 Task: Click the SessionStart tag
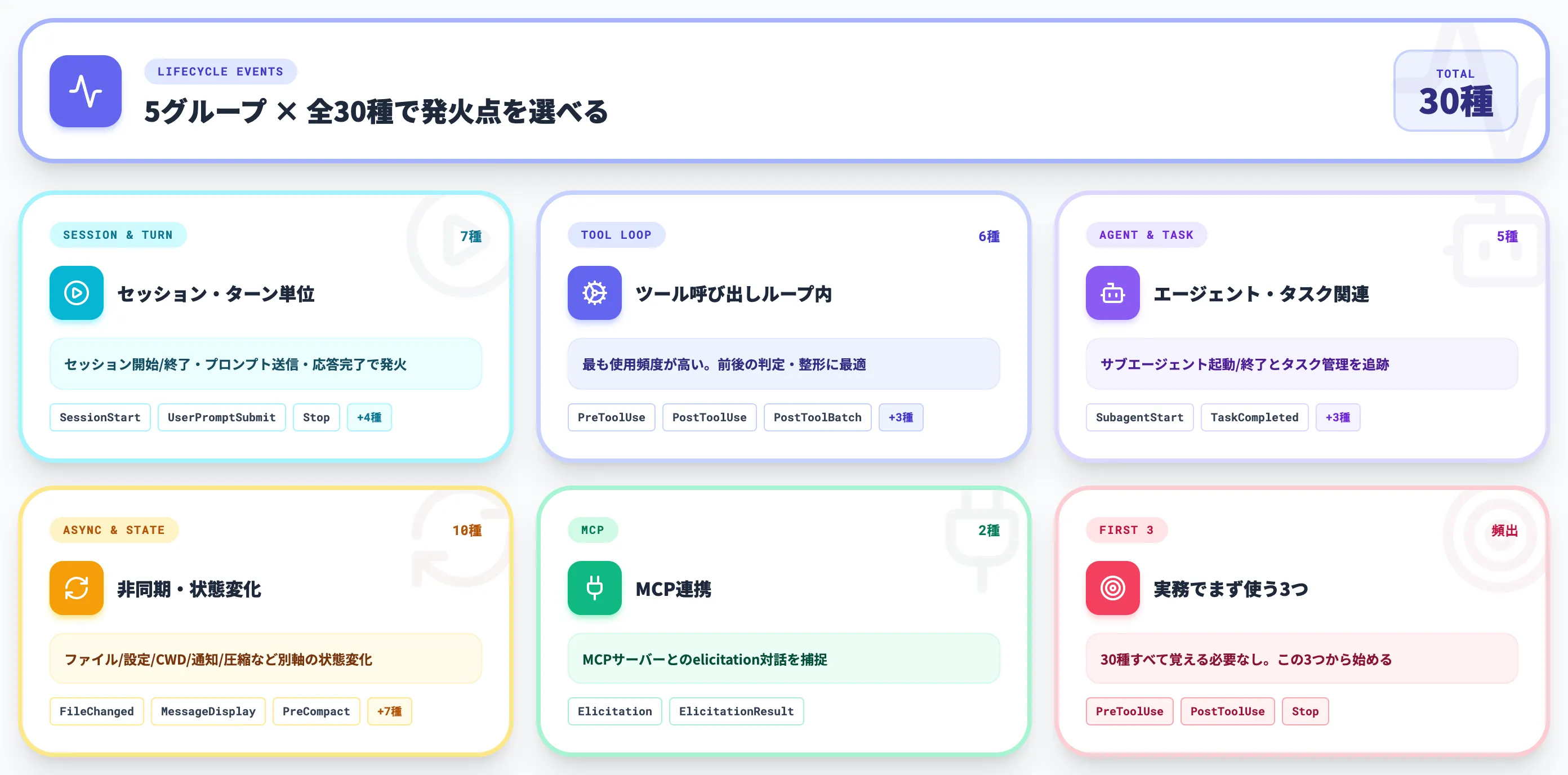coord(100,418)
